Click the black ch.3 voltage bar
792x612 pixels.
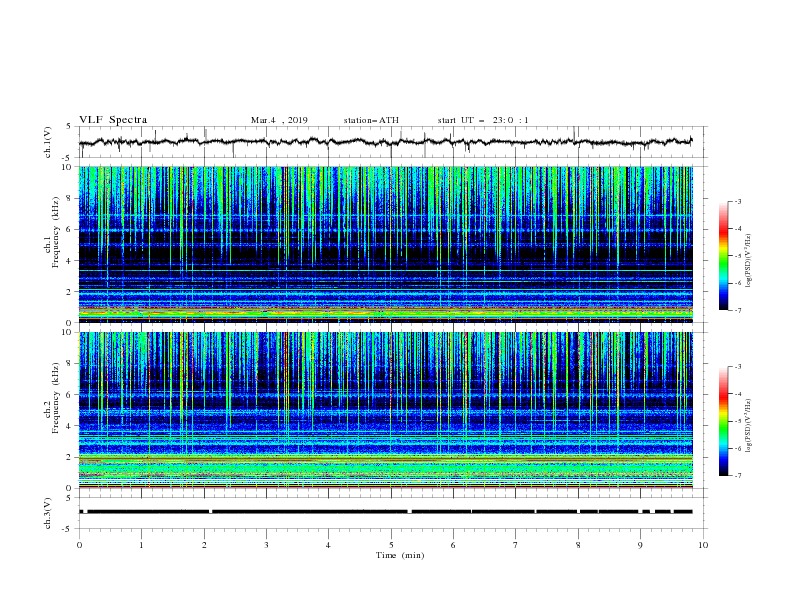pyautogui.click(x=385, y=512)
